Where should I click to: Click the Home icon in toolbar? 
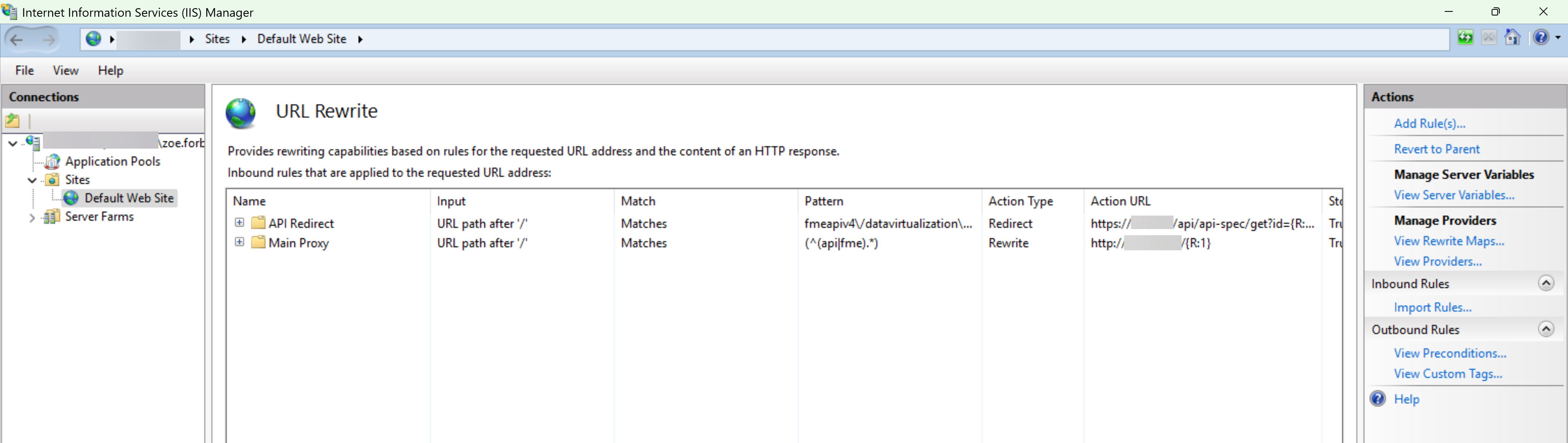(1512, 38)
